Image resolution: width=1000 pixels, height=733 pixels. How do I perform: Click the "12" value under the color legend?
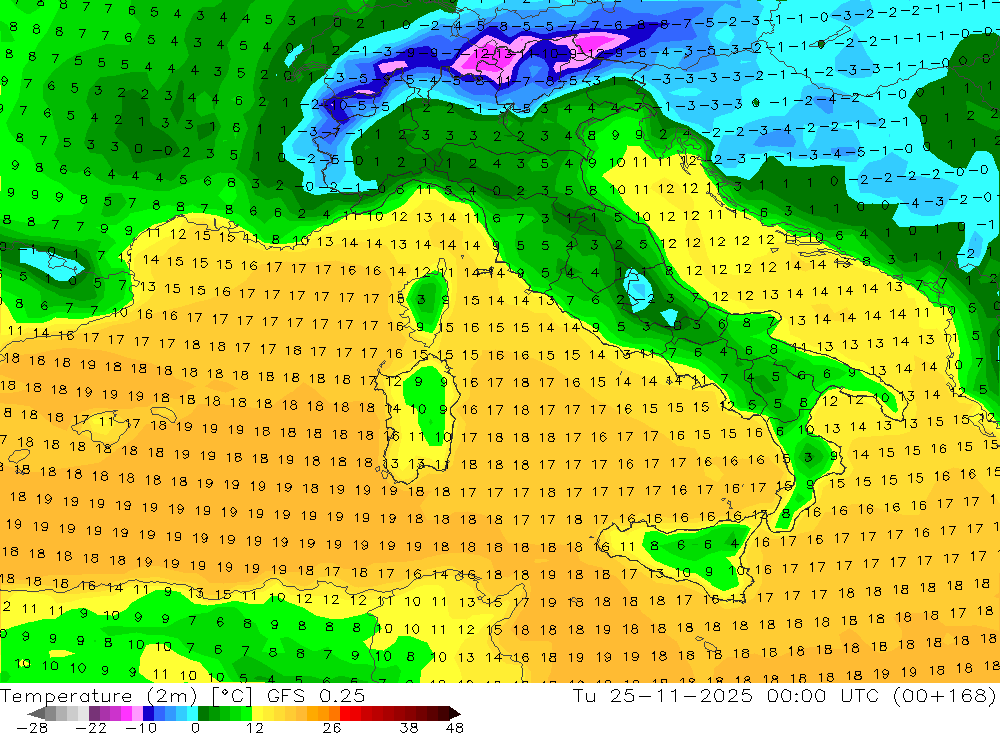254,728
